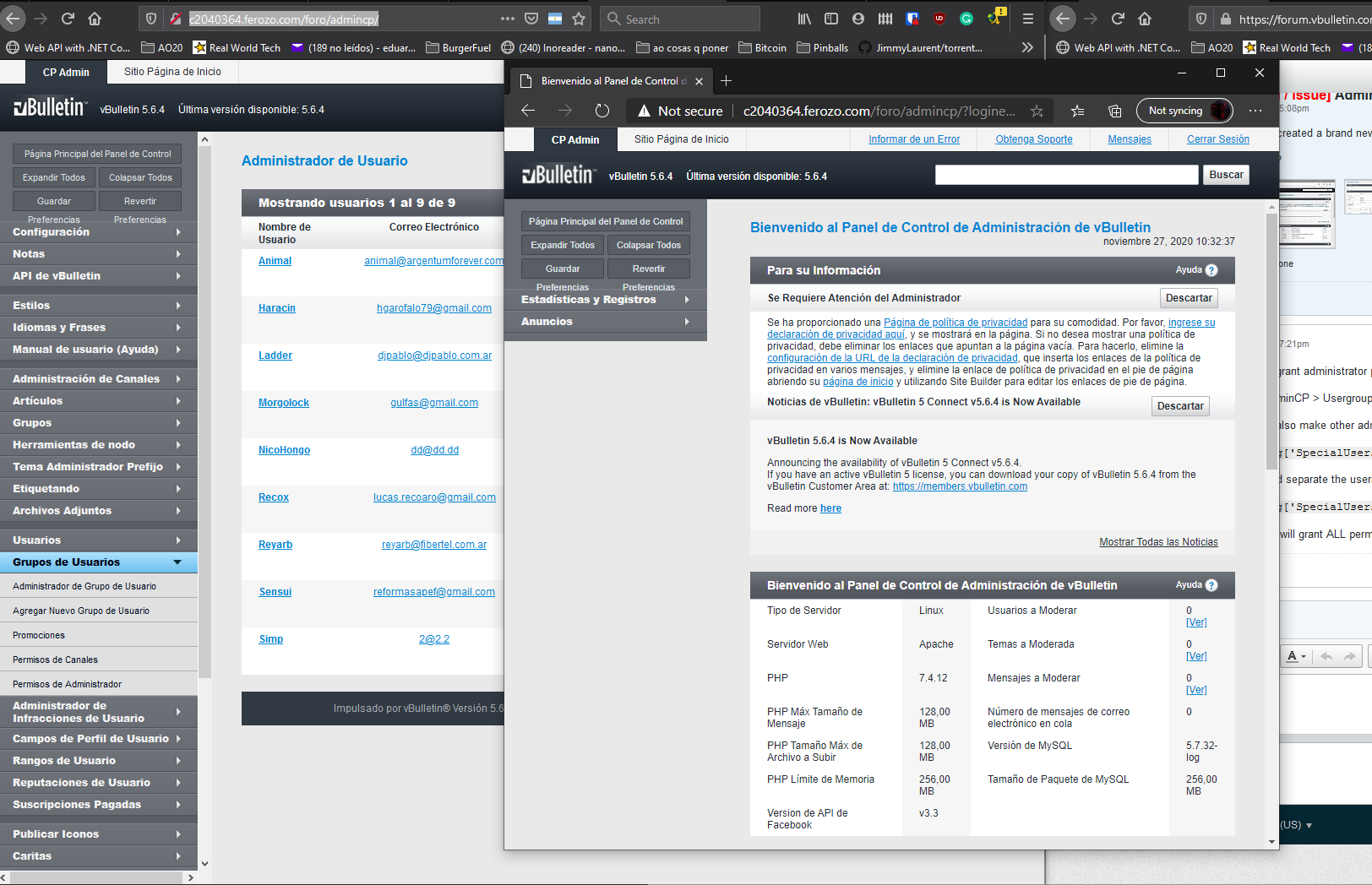The height and width of the screenshot is (885, 1372).
Task: Open user Morgolock in the user list
Action: coord(284,403)
